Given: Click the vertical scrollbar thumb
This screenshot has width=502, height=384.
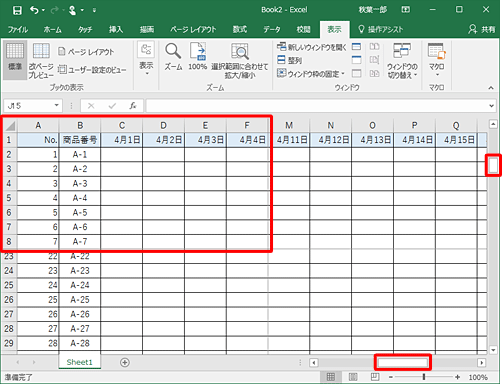Looking at the screenshot, I should click(x=493, y=165).
